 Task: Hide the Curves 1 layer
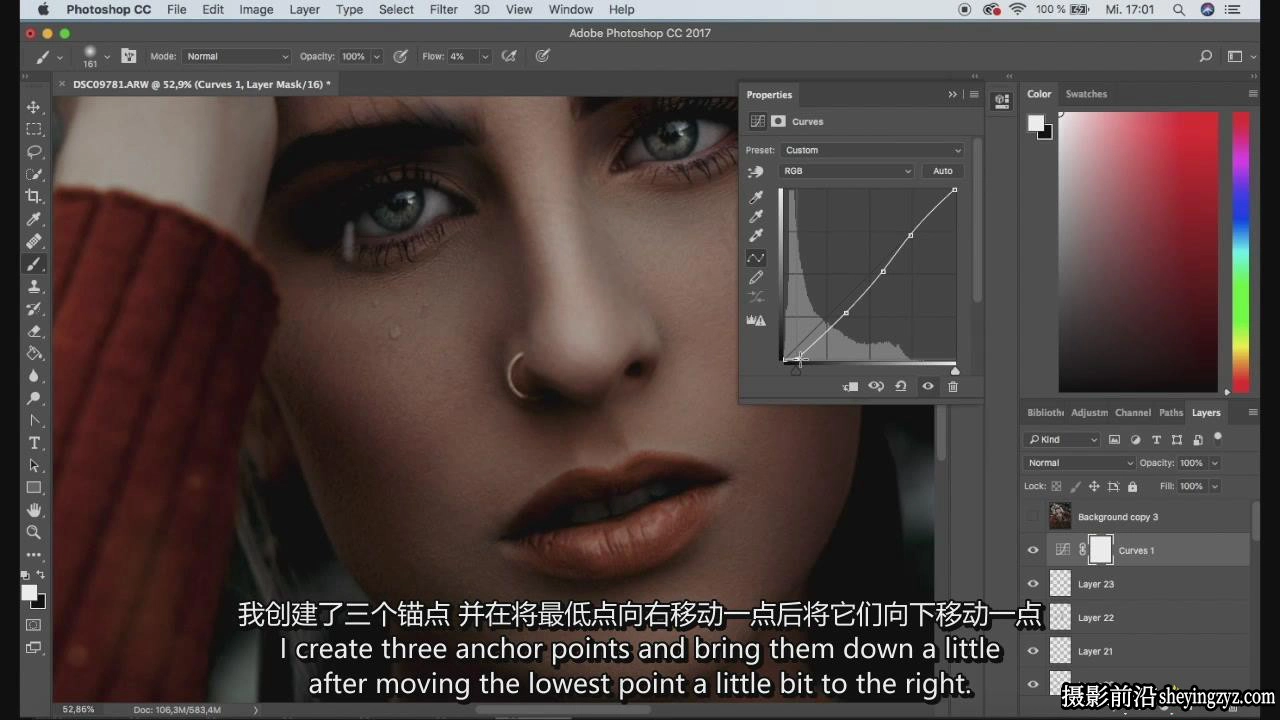tap(1033, 550)
